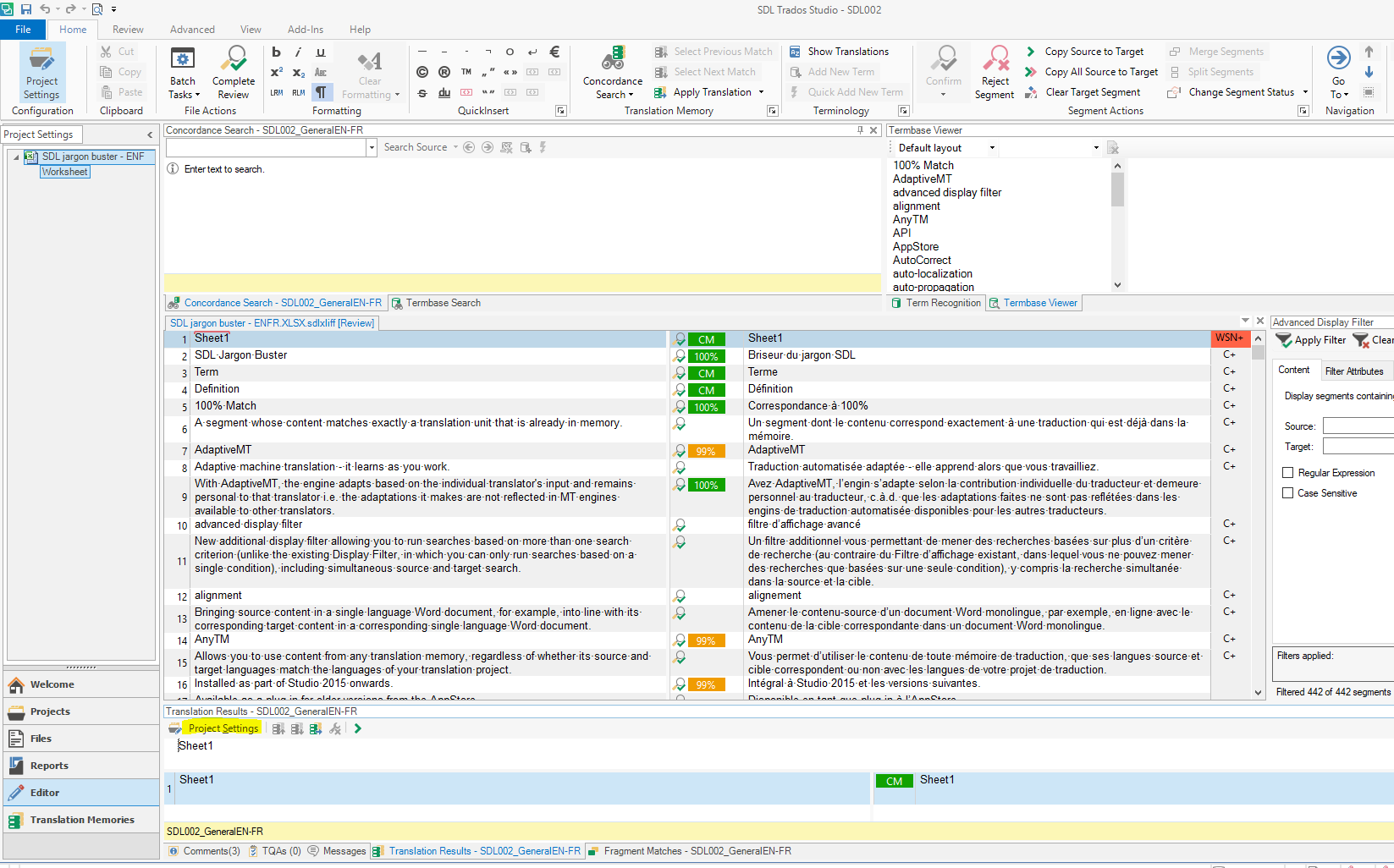Switch to Termbase Search tab

pyautogui.click(x=435, y=303)
